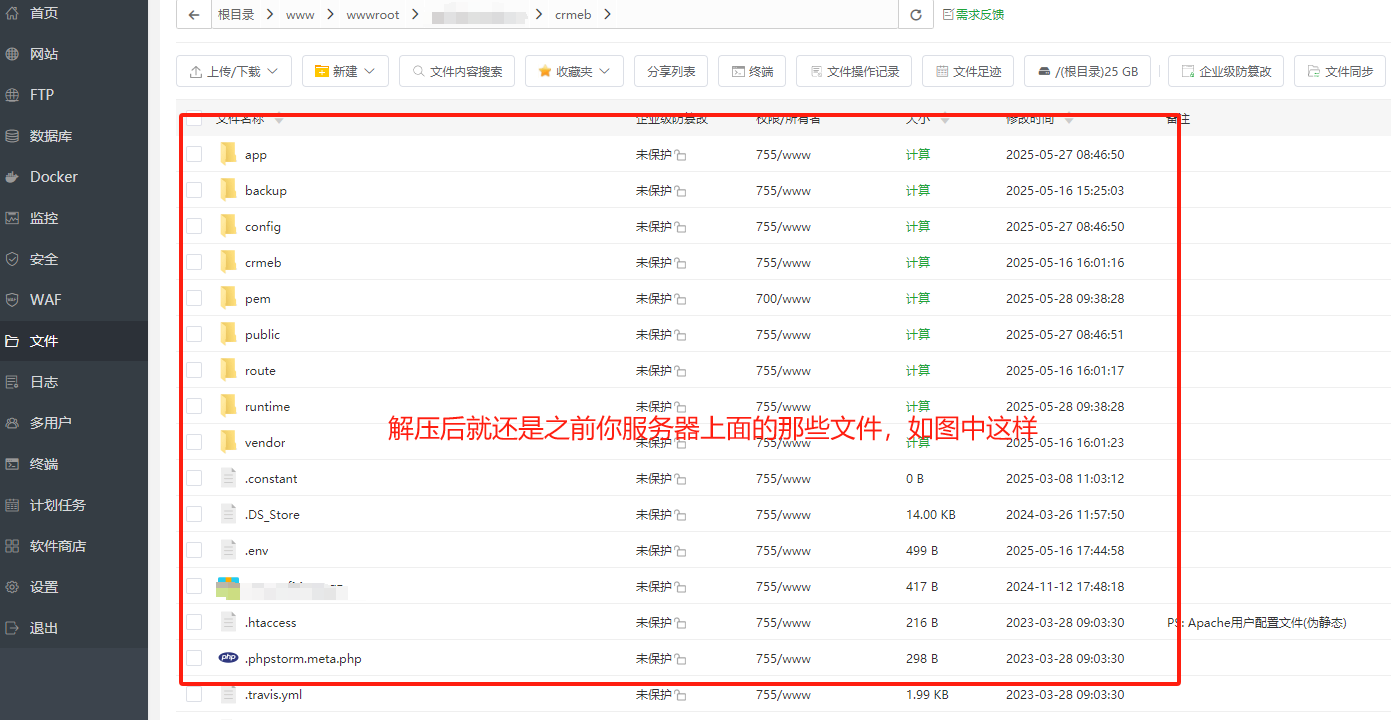Viewport: 1391px width, 720px height.
Task: Open the Docker sidebar icon
Action: 12,177
